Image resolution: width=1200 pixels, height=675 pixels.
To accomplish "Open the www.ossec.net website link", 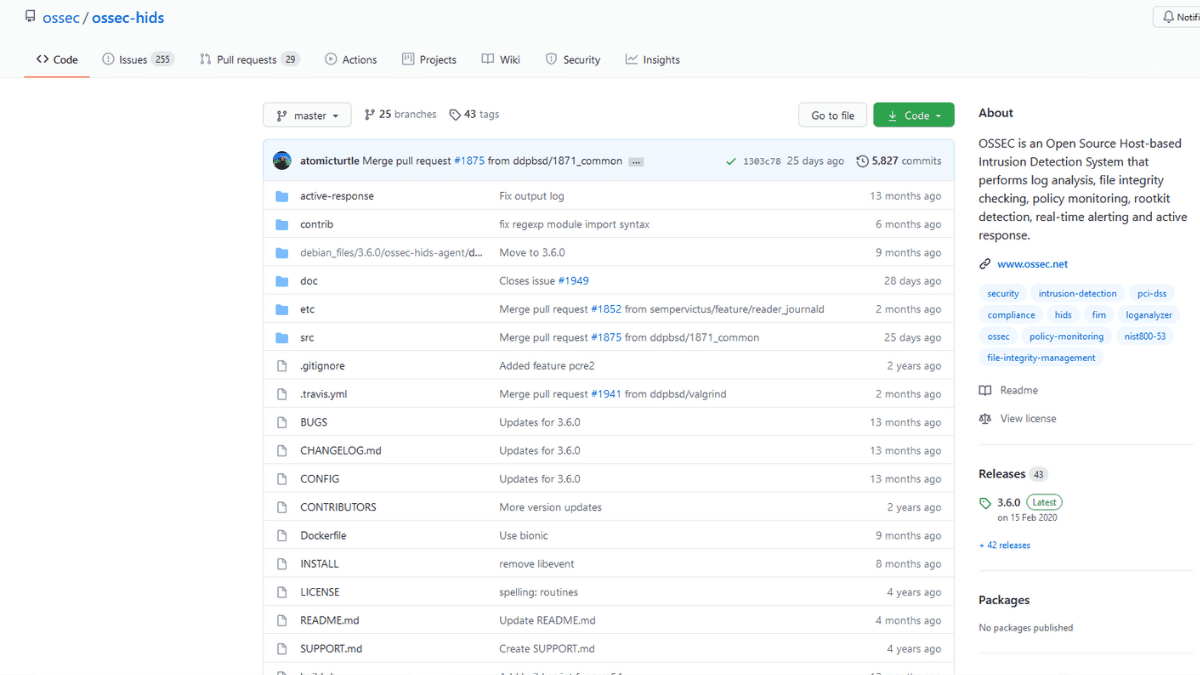I will coord(1032,264).
